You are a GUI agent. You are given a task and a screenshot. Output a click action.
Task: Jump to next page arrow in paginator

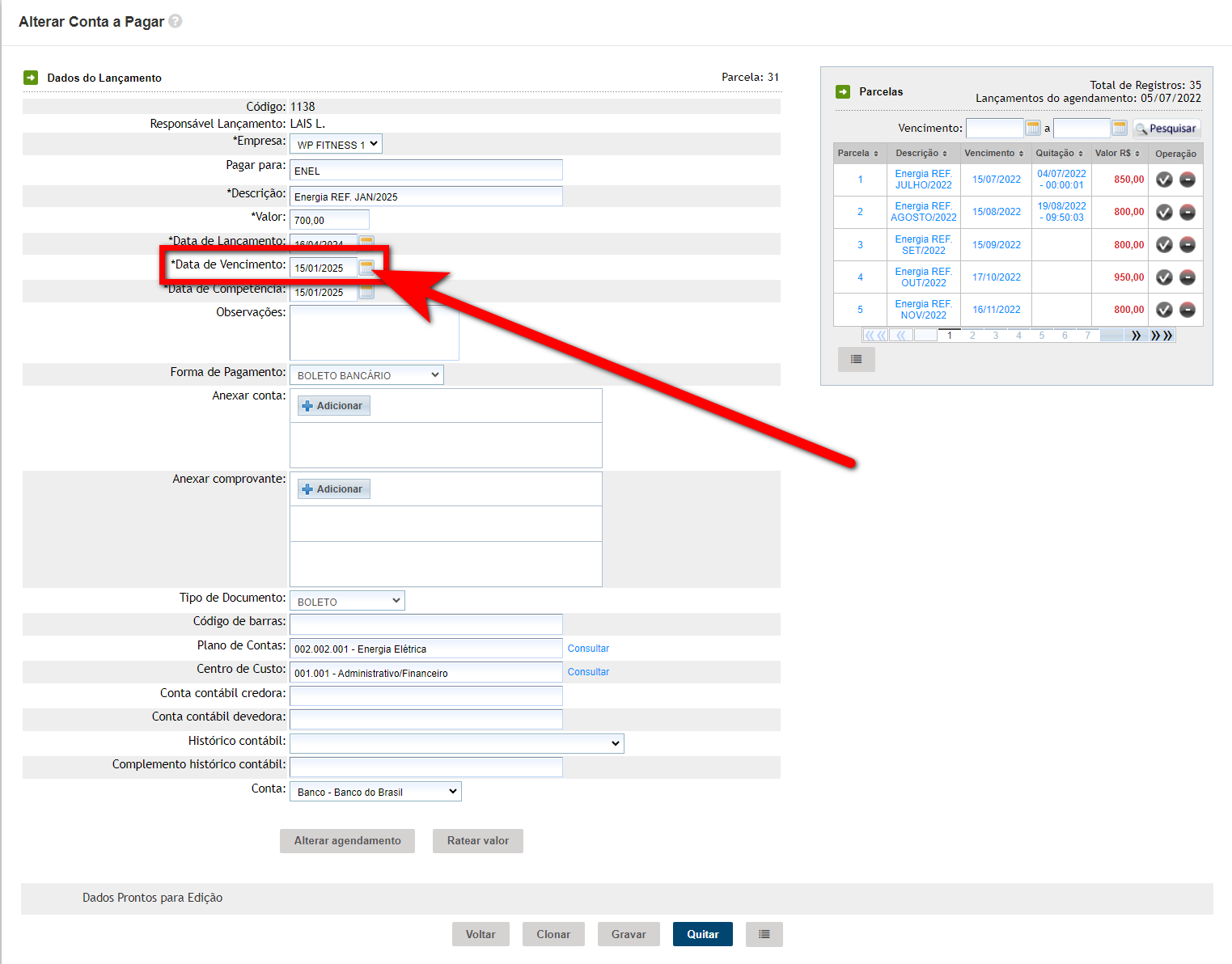coord(1136,336)
